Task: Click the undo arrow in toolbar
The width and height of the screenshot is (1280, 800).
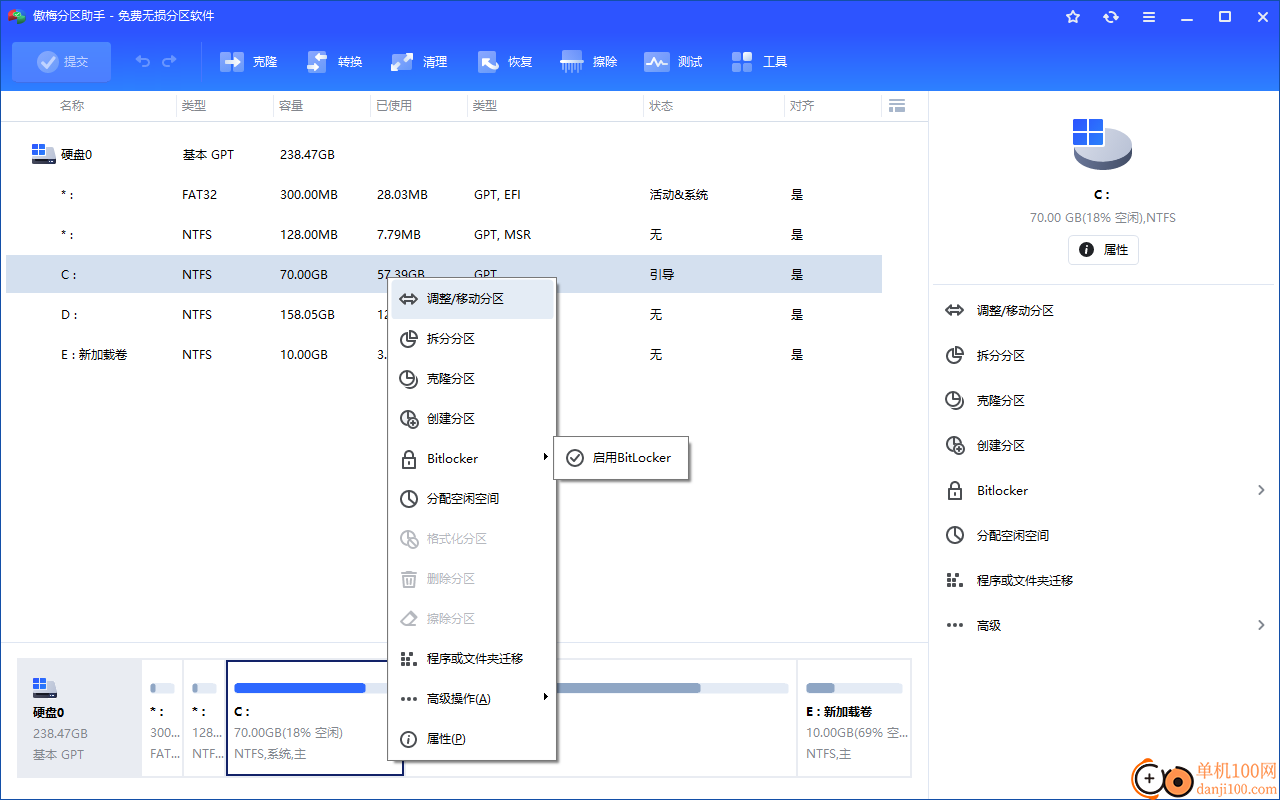Action: click(x=143, y=62)
